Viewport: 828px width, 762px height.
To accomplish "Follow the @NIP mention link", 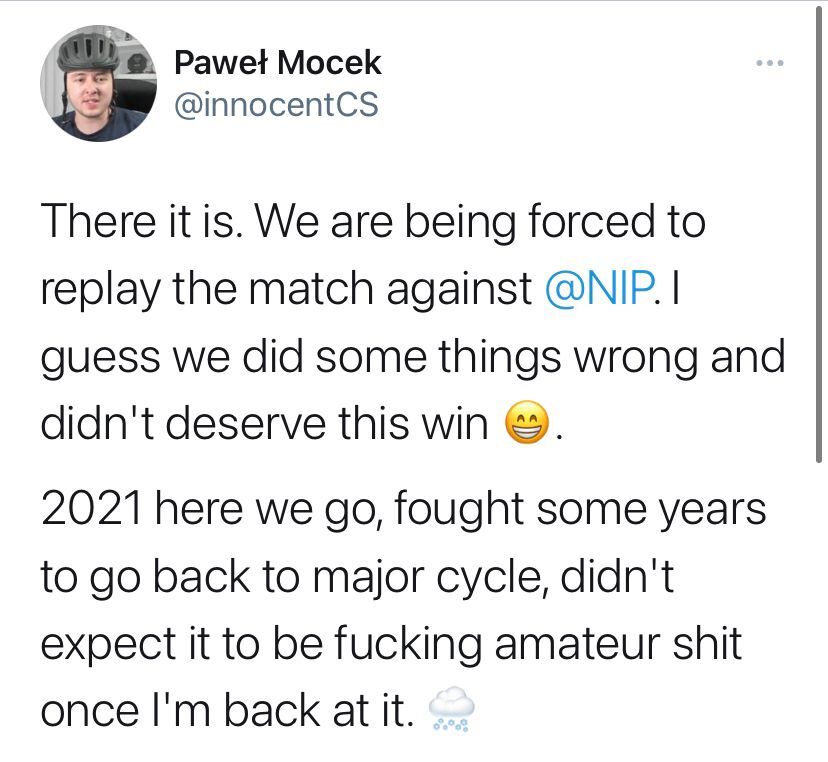I will [599, 288].
